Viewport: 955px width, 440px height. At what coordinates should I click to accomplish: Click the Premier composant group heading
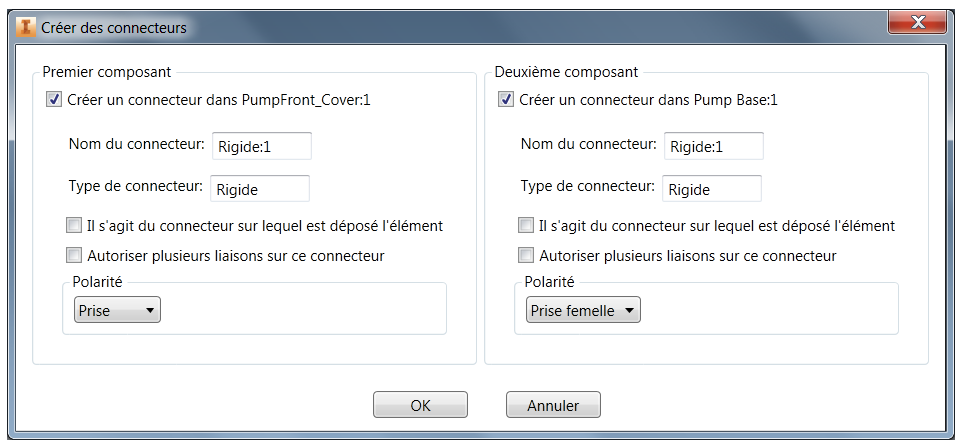(x=106, y=72)
